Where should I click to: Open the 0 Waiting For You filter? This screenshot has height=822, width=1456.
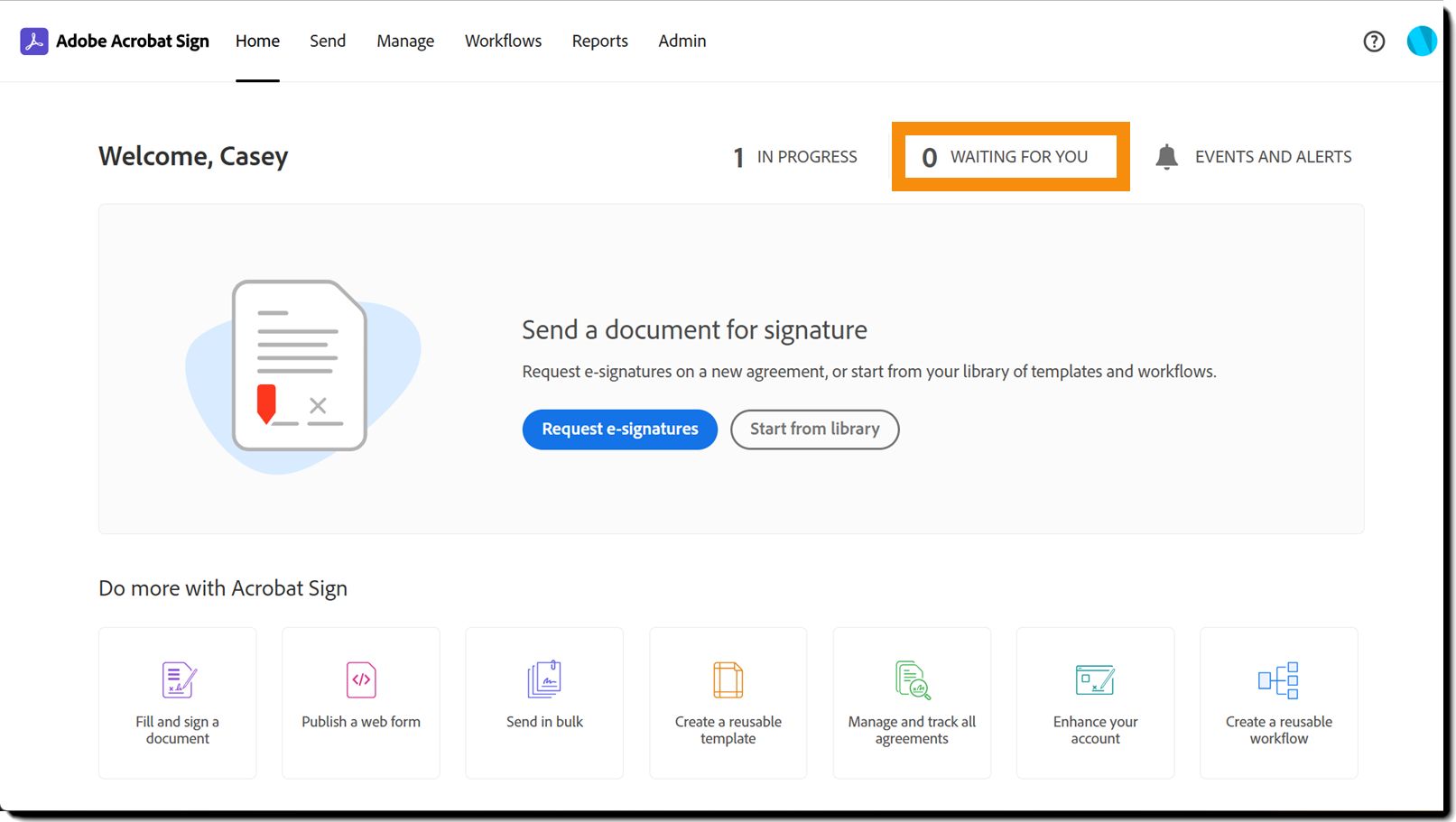coord(1010,157)
